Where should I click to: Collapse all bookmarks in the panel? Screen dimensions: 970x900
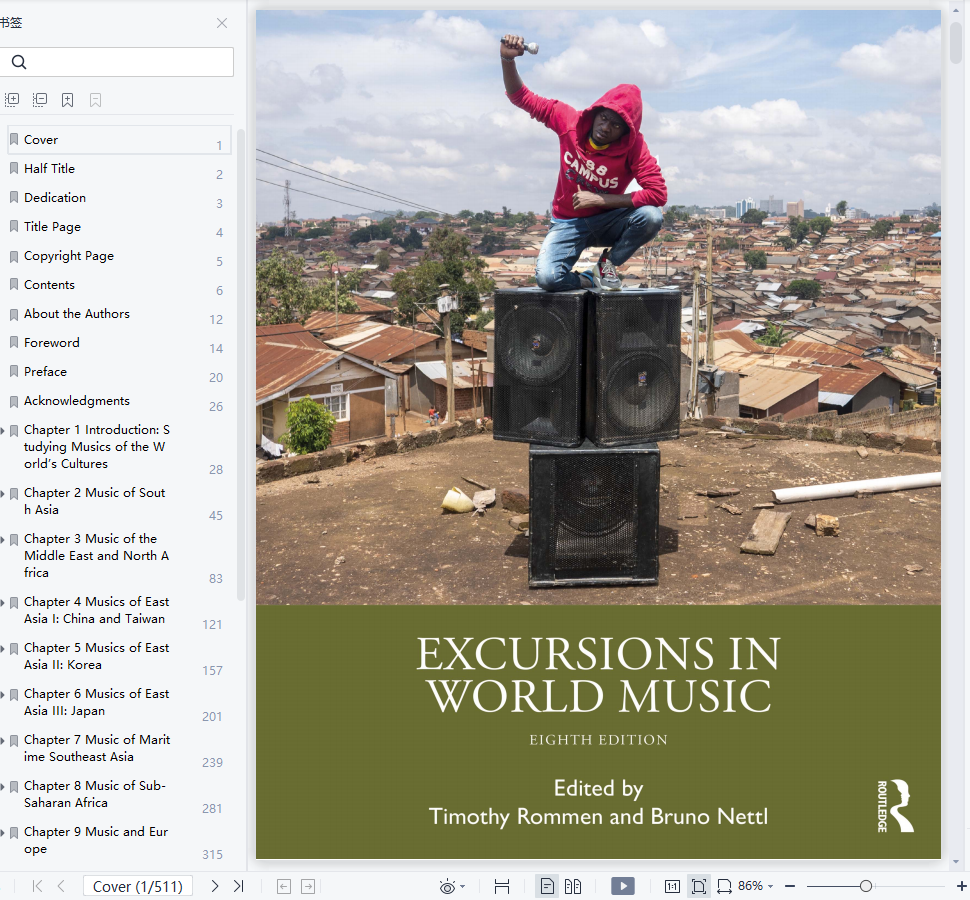point(40,100)
